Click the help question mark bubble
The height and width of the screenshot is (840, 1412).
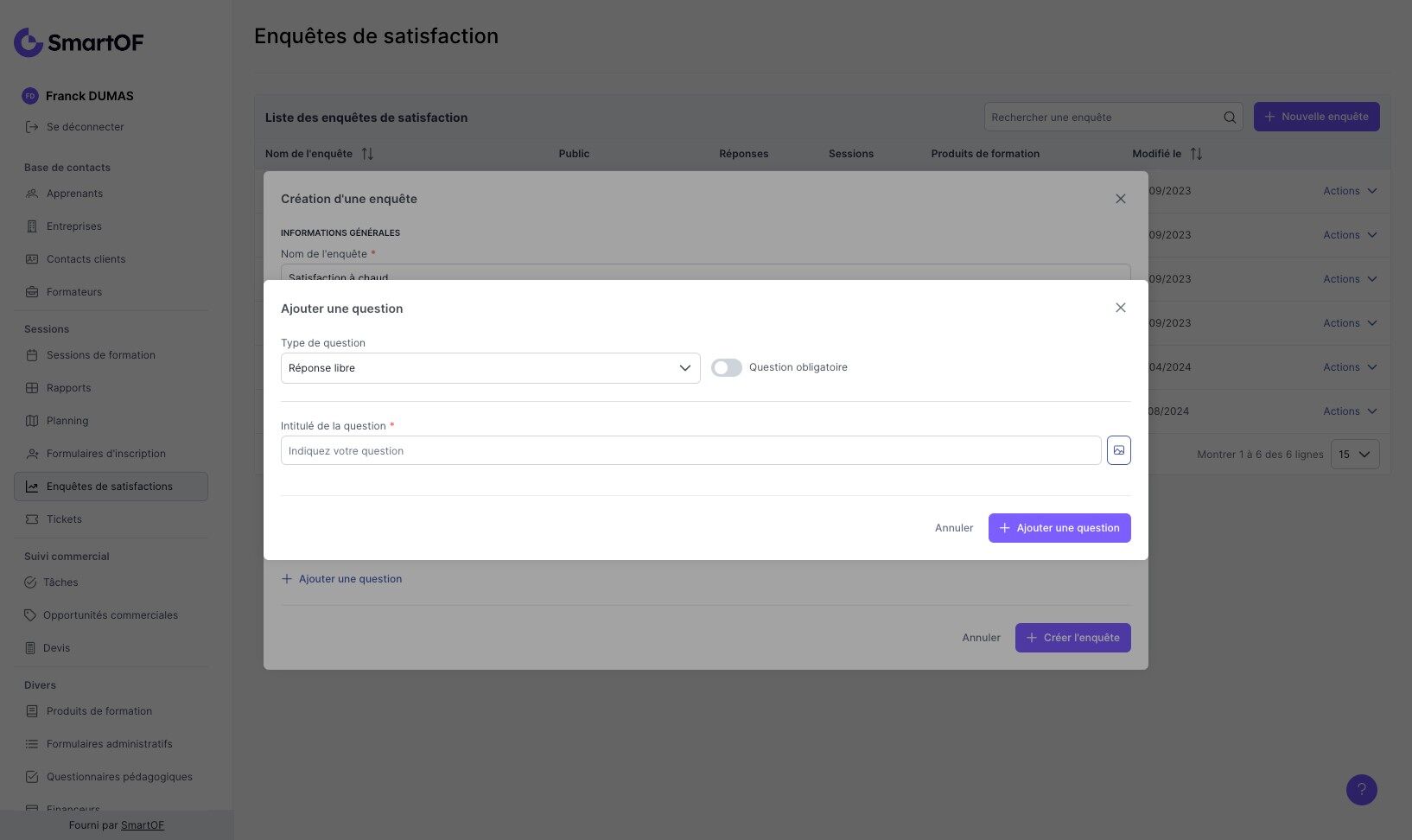(1361, 789)
